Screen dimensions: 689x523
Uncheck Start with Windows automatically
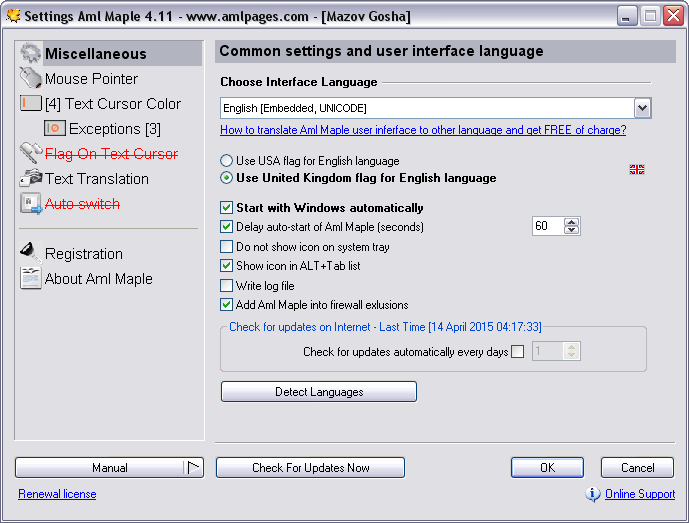[x=226, y=207]
